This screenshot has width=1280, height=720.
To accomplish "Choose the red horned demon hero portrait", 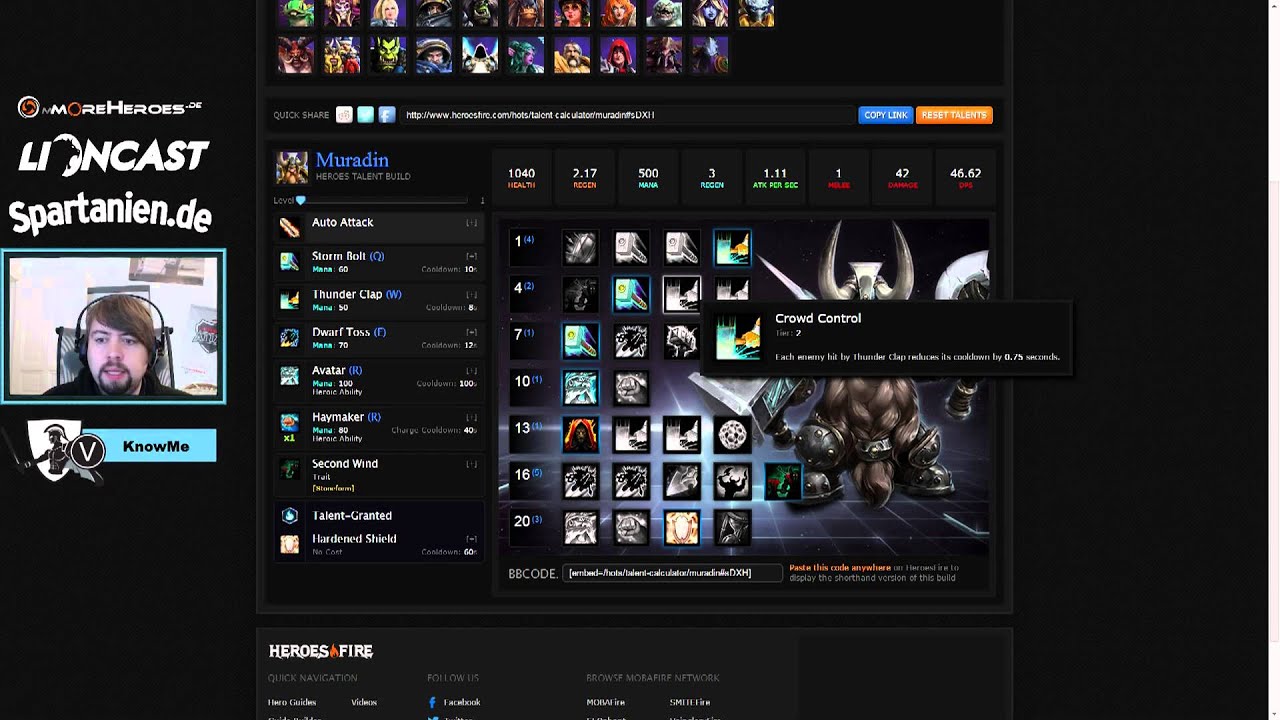I will coord(296,55).
